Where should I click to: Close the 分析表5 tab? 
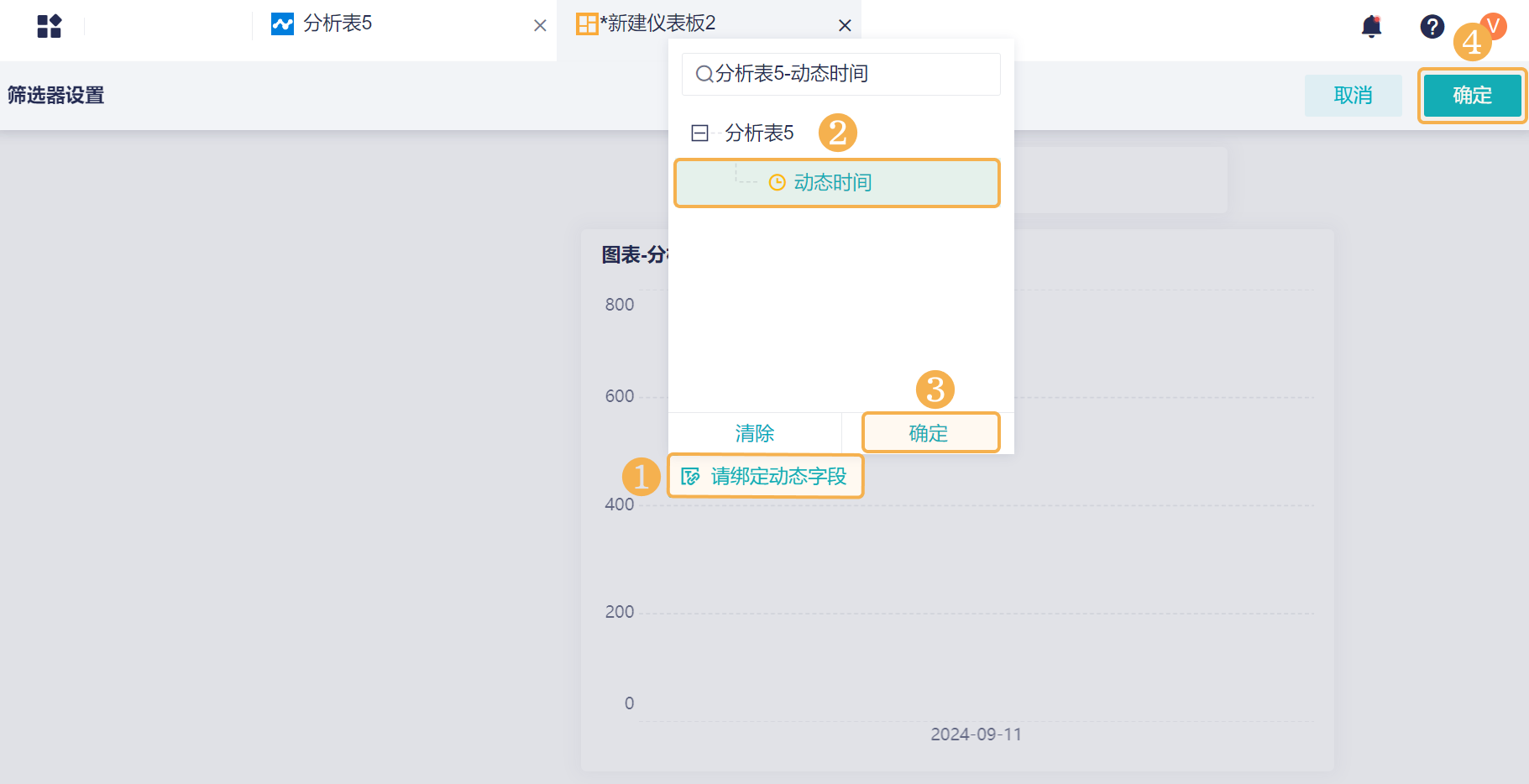pos(540,26)
